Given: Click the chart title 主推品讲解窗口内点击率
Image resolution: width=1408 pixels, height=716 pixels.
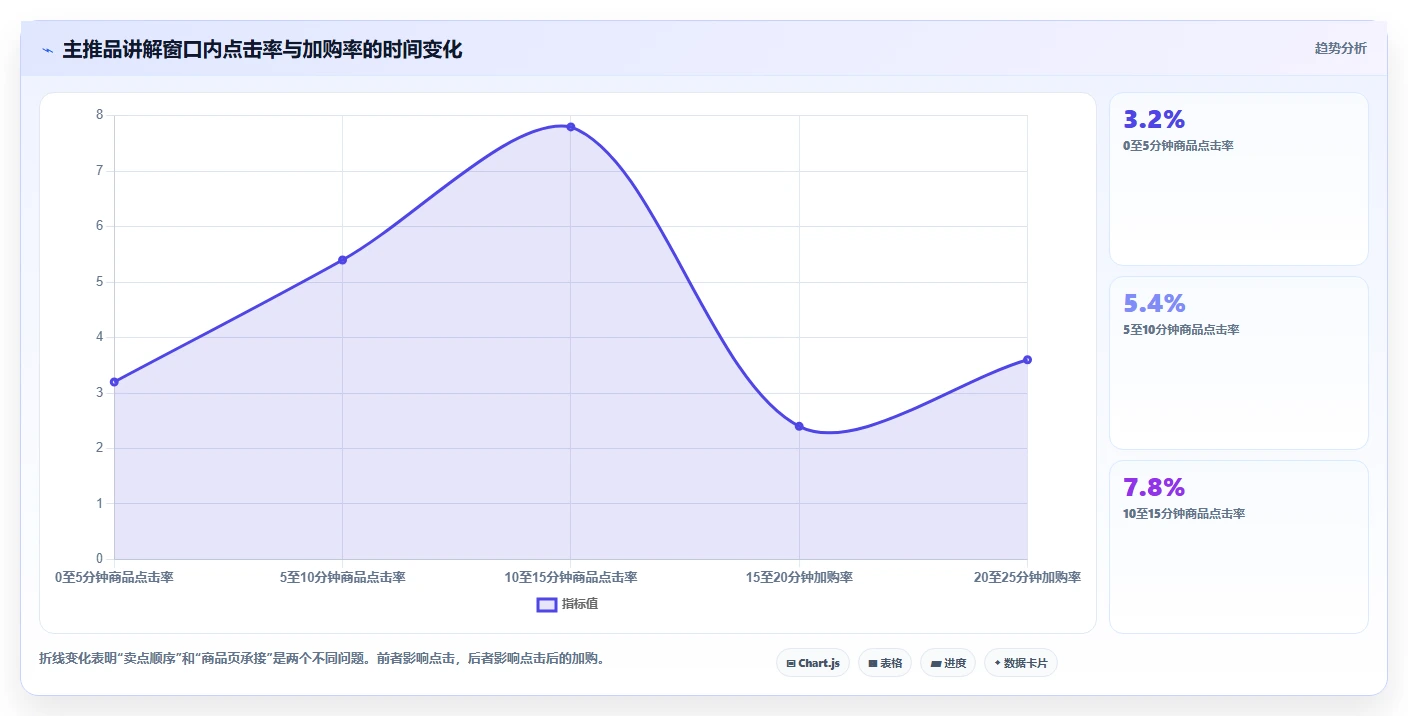Looking at the screenshot, I should (263, 50).
